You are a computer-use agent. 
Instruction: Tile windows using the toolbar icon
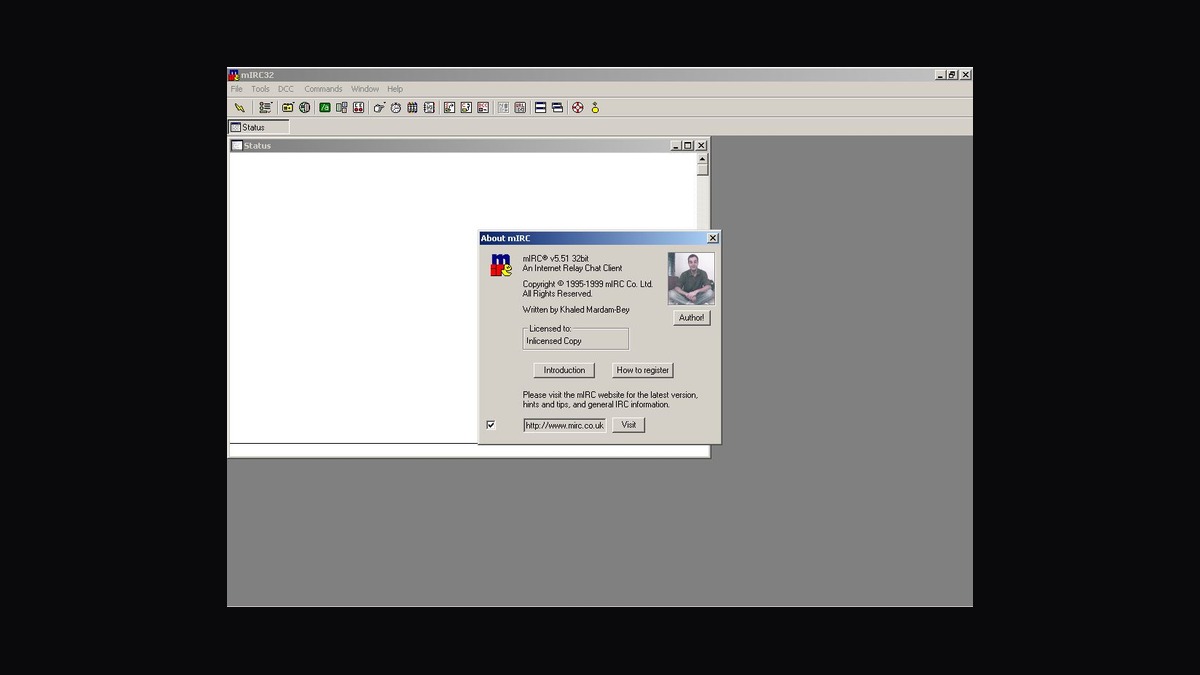[x=540, y=108]
